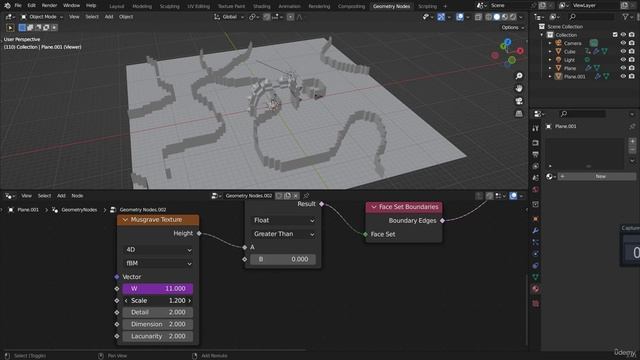Toggle camera view gizmo icon
This screenshot has height=360, width=640.
519,101
